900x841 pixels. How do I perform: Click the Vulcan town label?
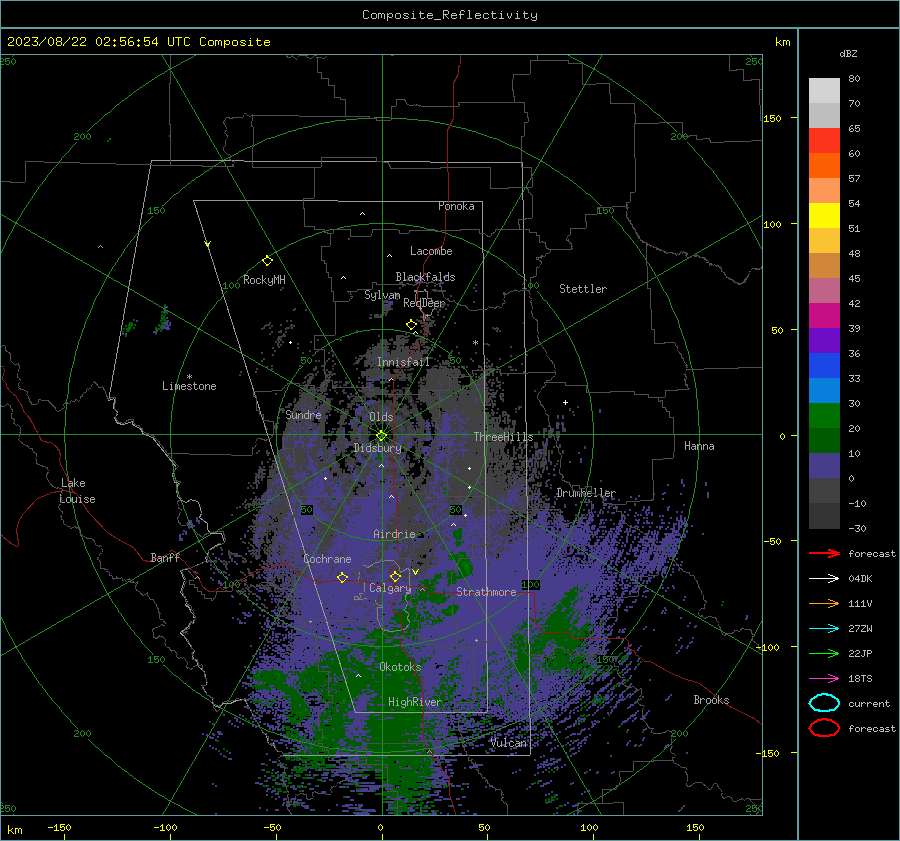[508, 743]
